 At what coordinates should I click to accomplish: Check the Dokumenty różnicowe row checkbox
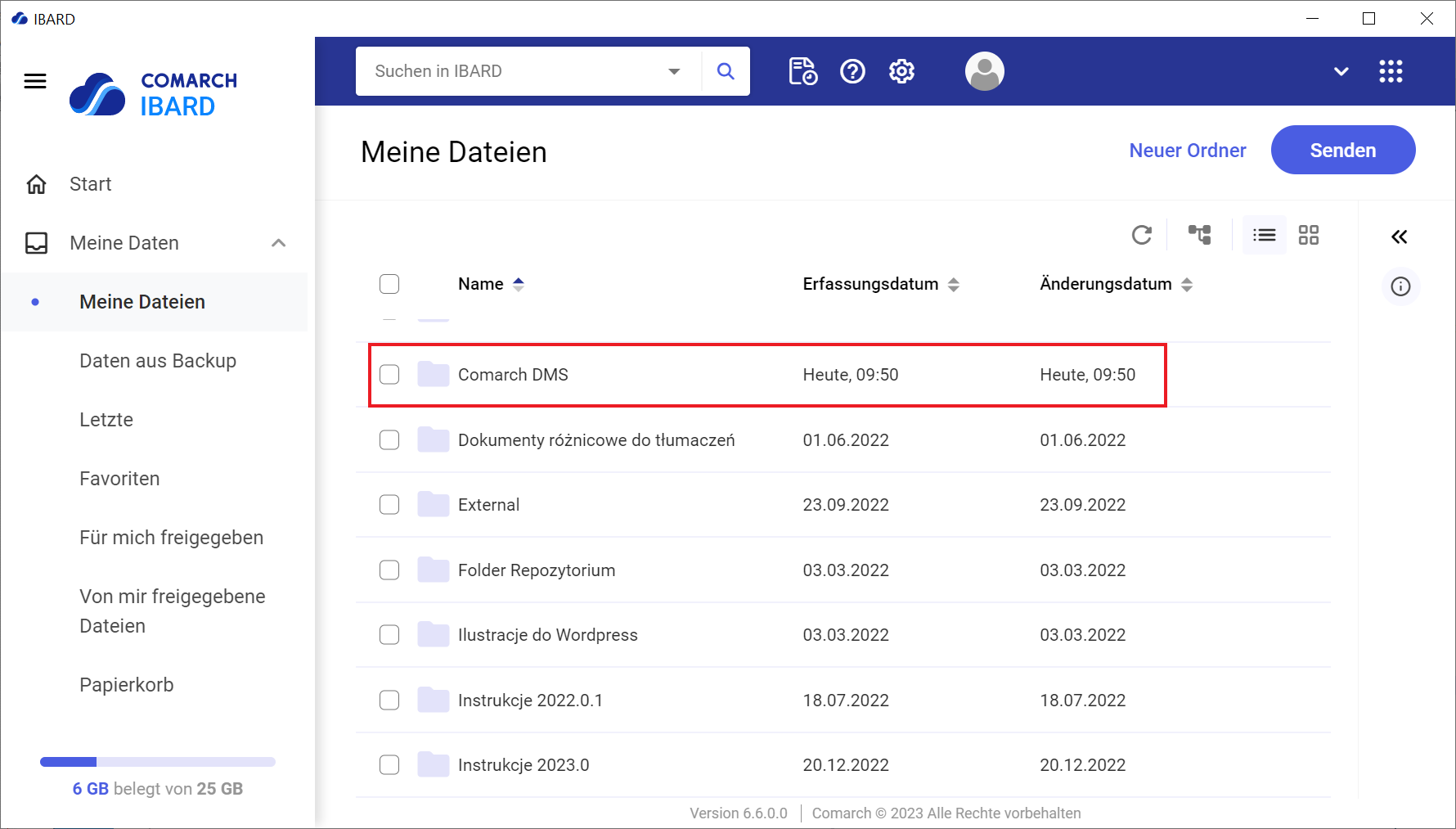pos(389,439)
